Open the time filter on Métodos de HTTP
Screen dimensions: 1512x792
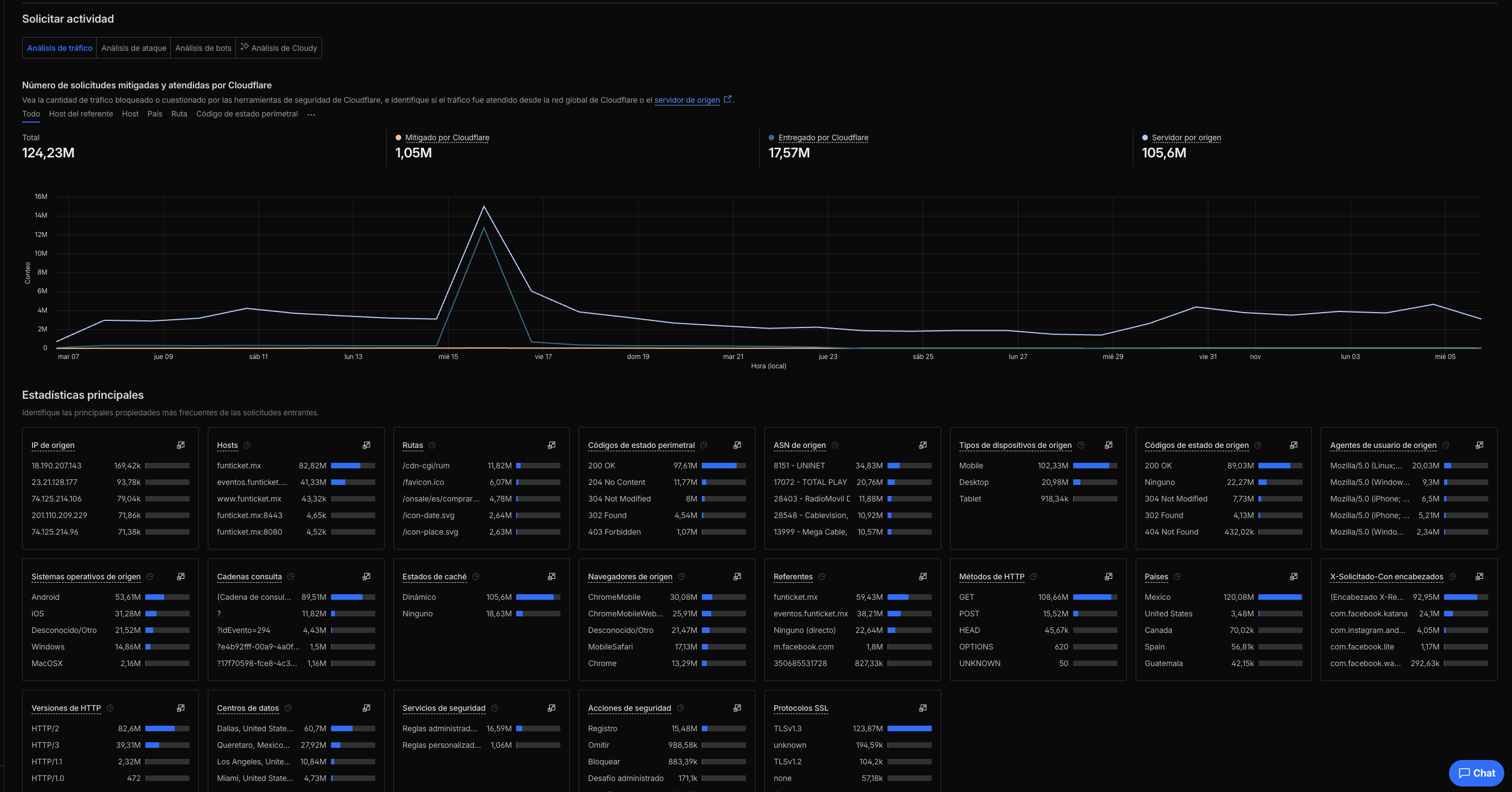pos(1033,576)
